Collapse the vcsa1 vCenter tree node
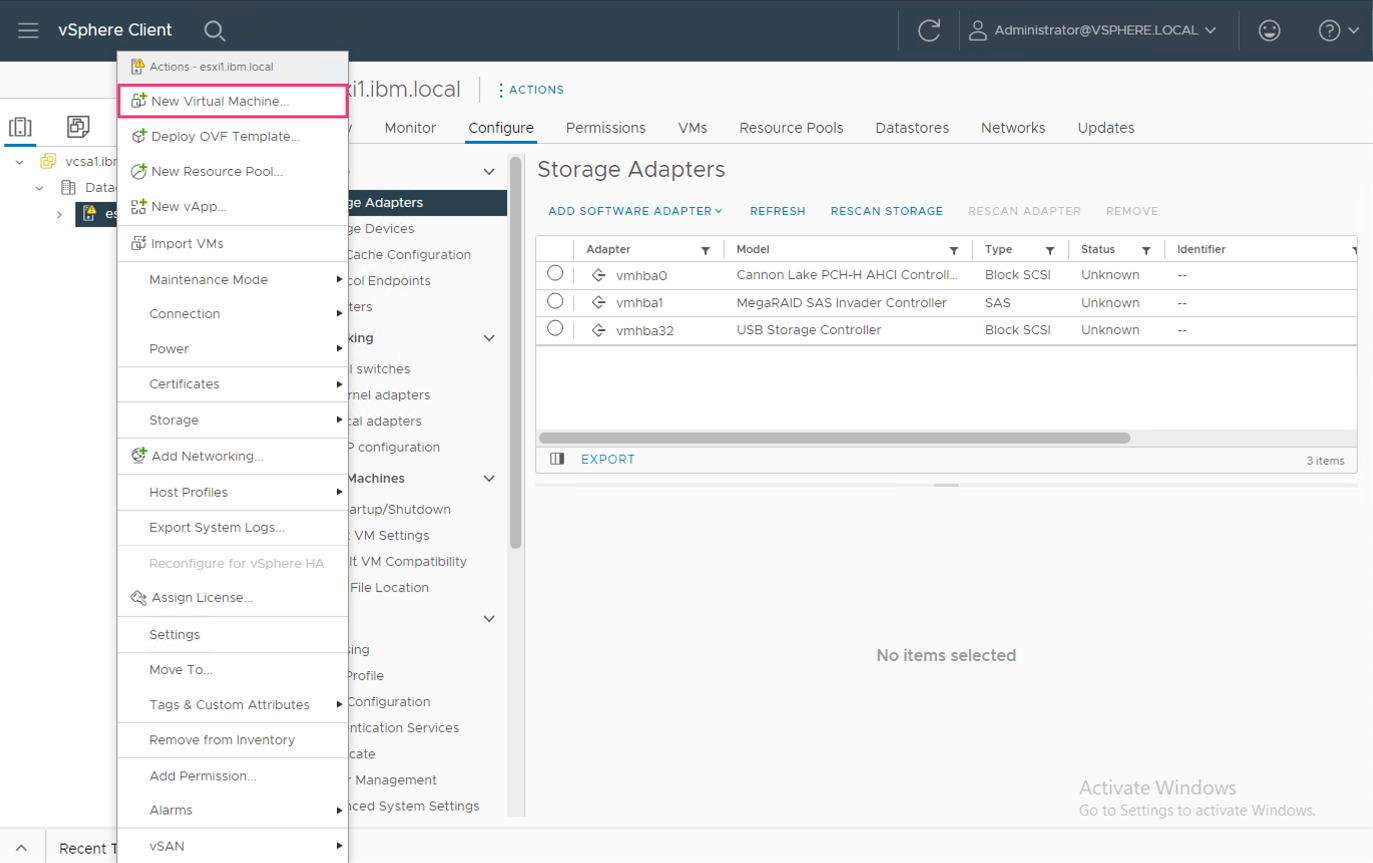This screenshot has width=1373, height=863. tap(19, 161)
